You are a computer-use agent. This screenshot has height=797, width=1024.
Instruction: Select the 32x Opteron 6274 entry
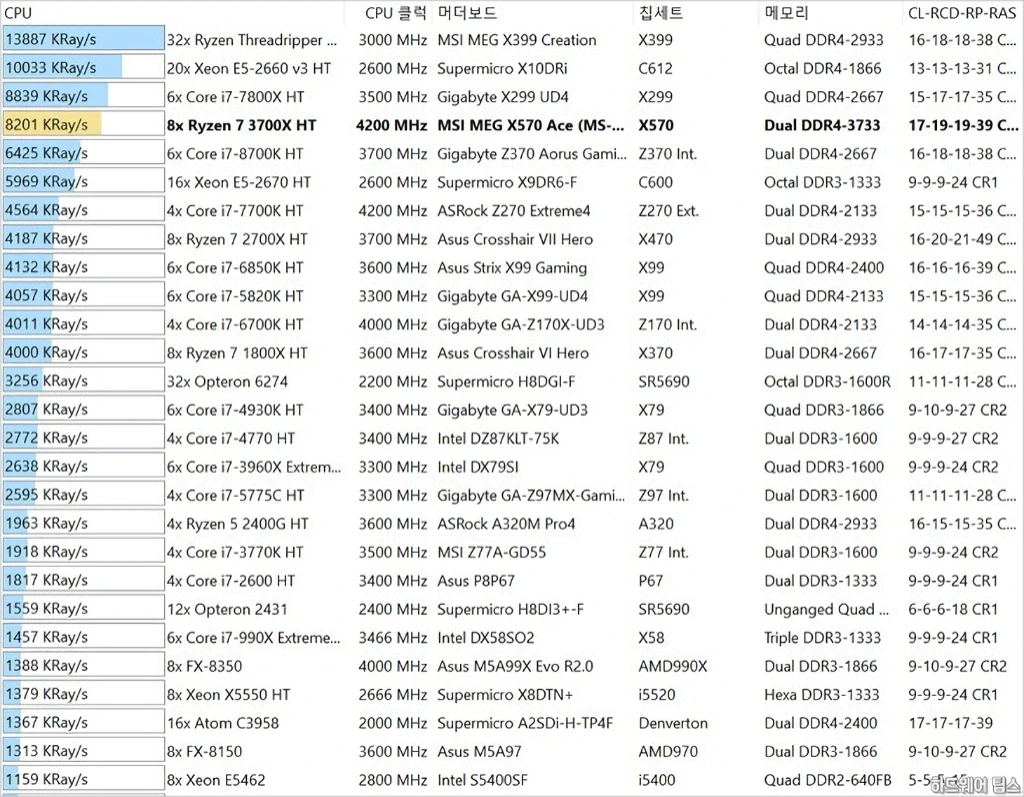point(227,382)
